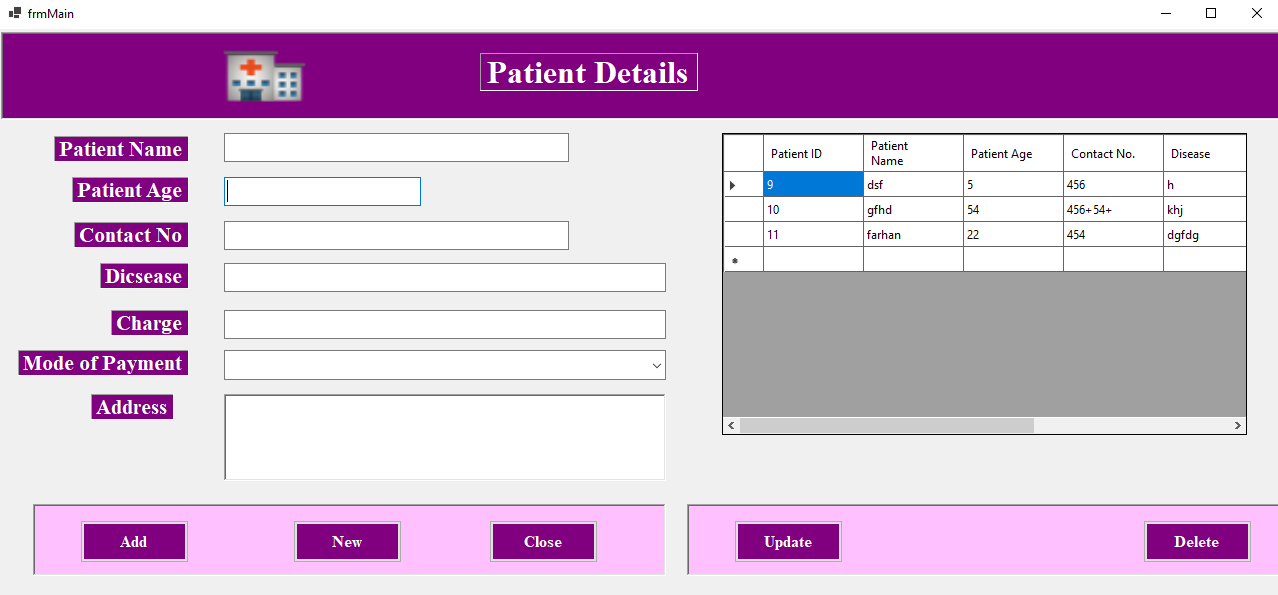The image size is (1278, 595).
Task: Click into the Charge input box
Action: tap(444, 324)
